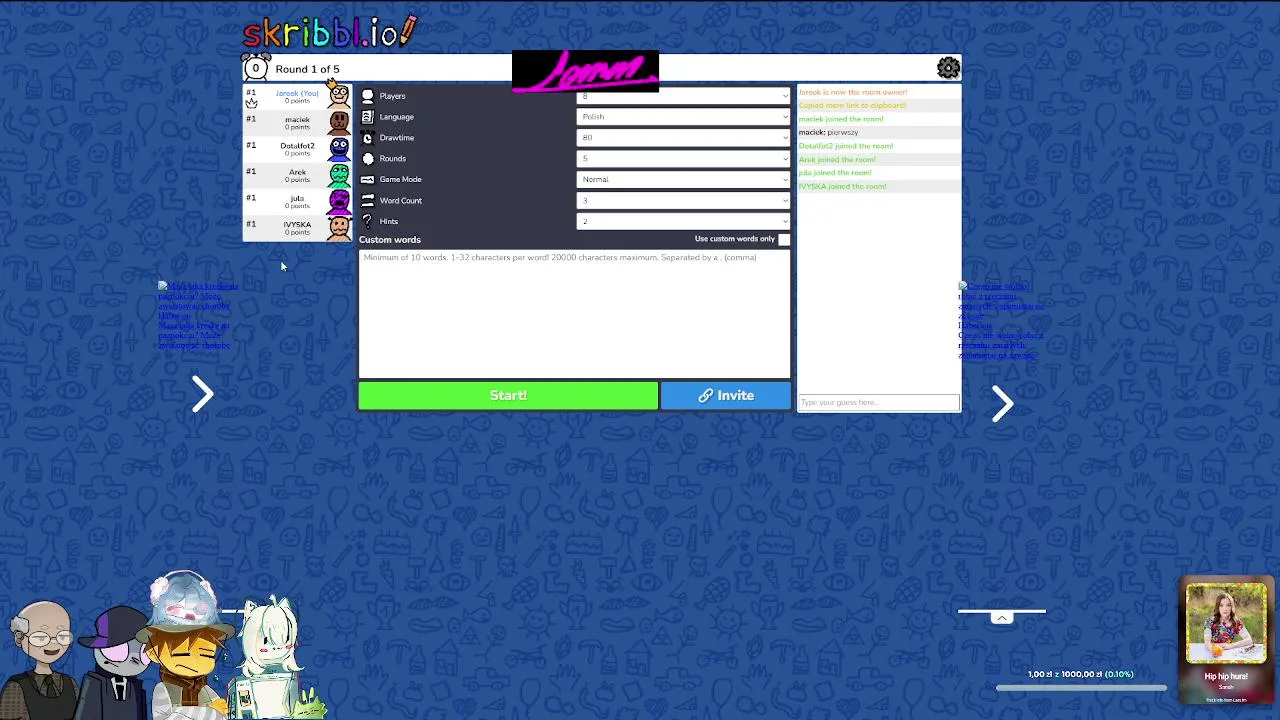Click the small up-arrow overlay button
The width and height of the screenshot is (1280, 720).
click(x=1002, y=618)
